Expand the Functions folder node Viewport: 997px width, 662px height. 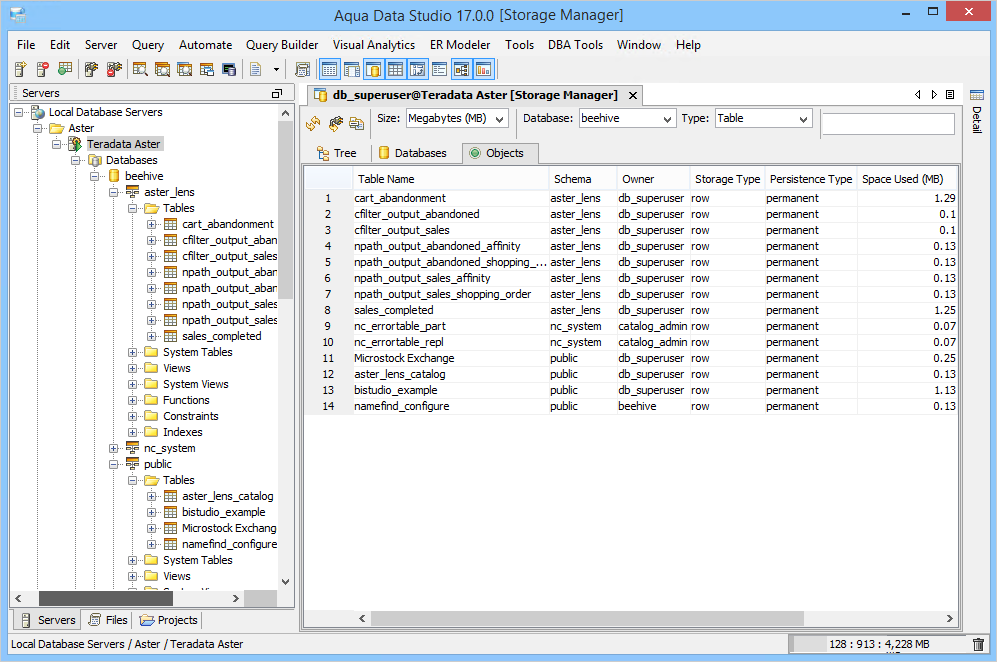pos(132,401)
